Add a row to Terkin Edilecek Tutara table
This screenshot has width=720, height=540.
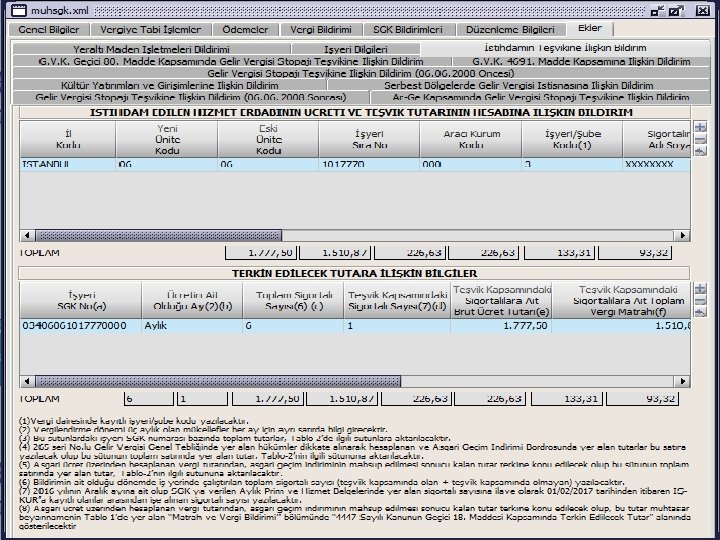coord(700,288)
